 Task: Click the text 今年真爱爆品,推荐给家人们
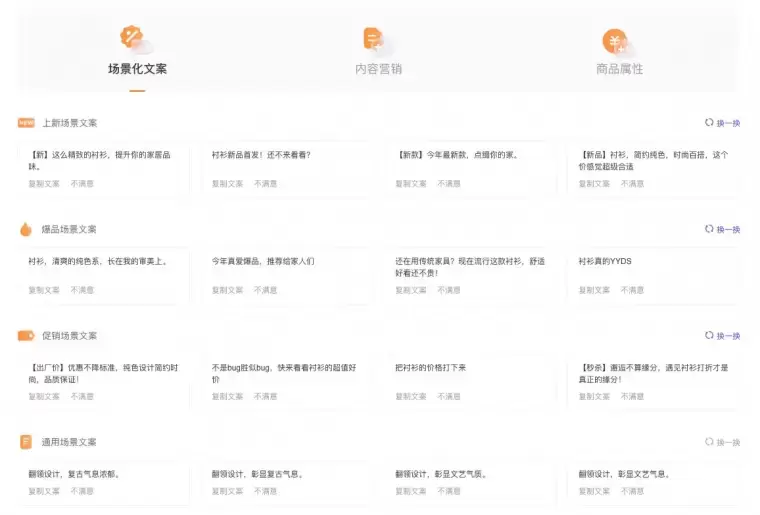tap(263, 261)
